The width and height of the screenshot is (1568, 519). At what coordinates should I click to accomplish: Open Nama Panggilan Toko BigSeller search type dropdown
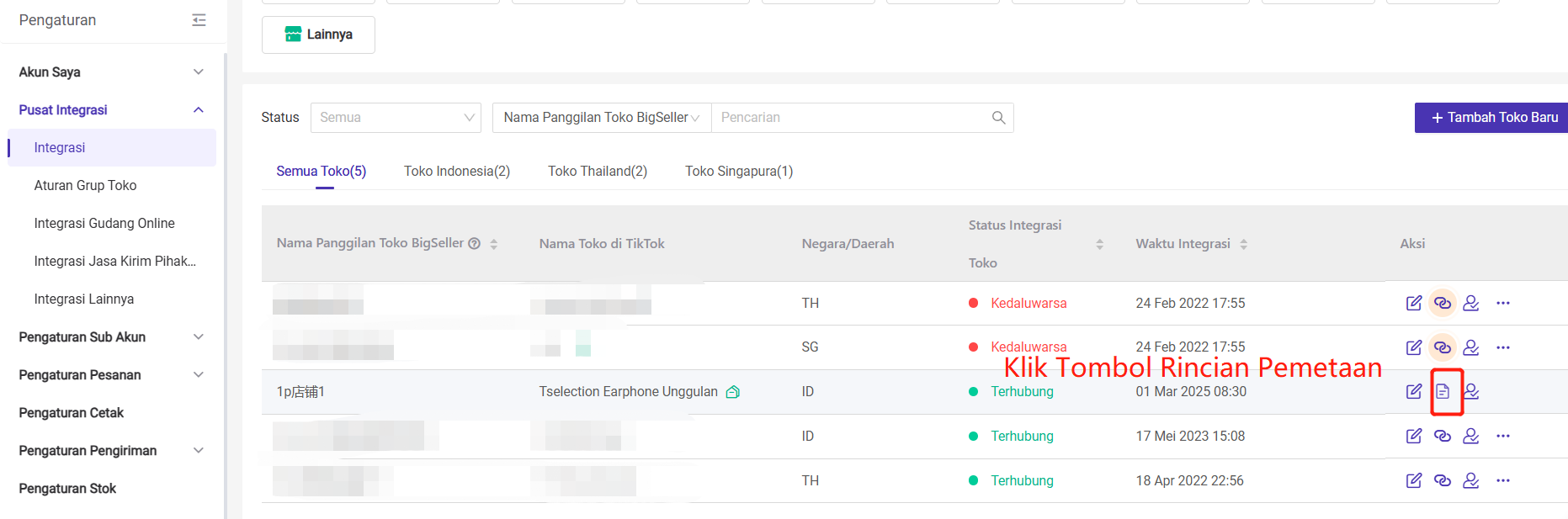601,118
